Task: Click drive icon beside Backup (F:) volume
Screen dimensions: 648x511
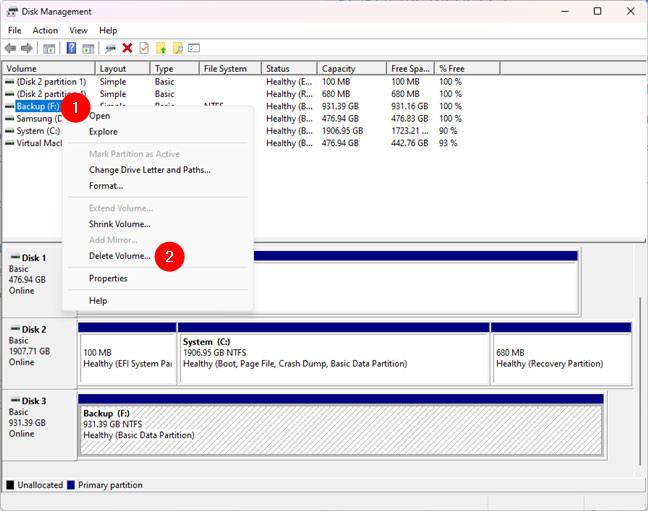Action: click(x=10, y=106)
